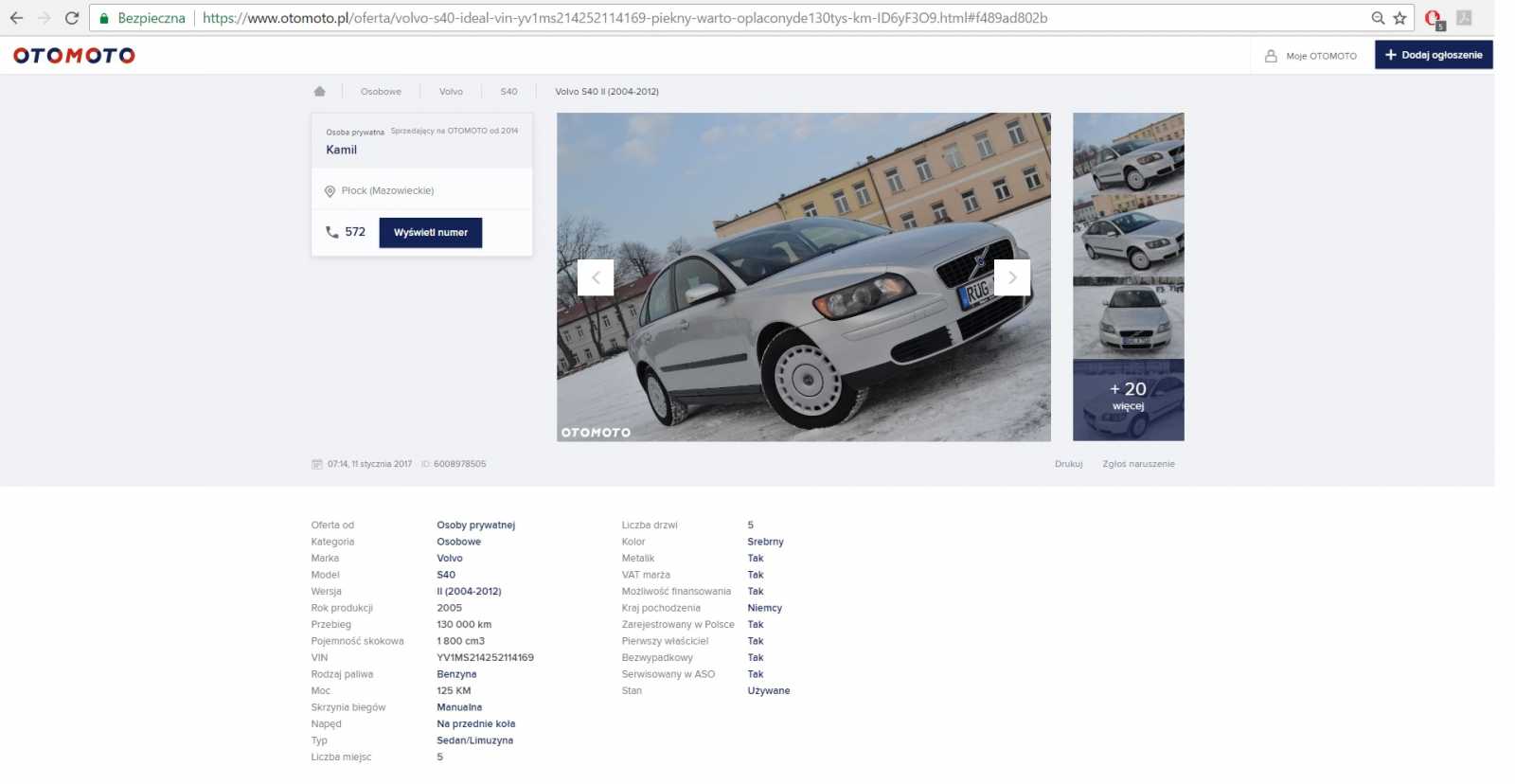Open the S40 breadcrumb link
The image size is (1515, 784).
(508, 92)
